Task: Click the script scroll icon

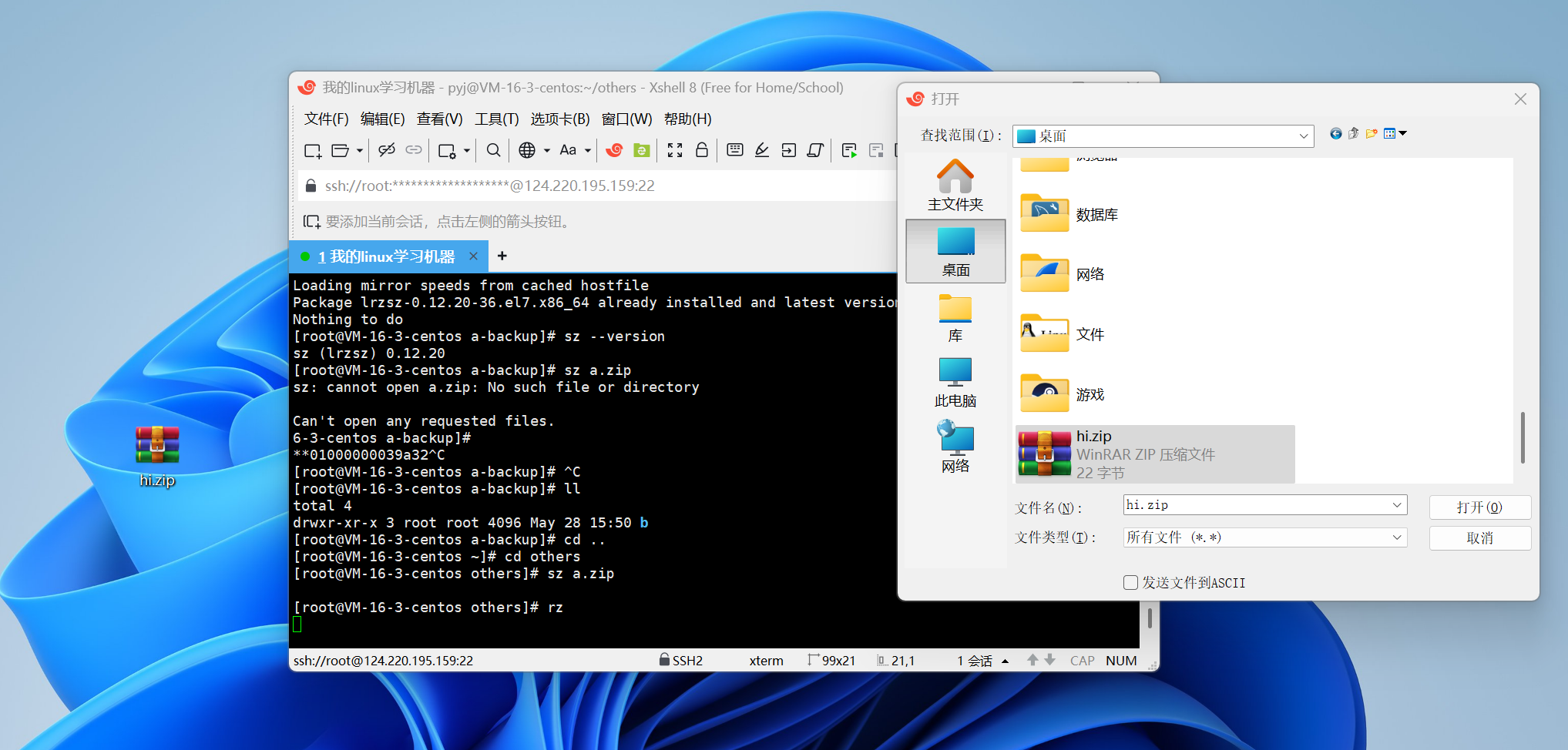Action: pyautogui.click(x=815, y=150)
